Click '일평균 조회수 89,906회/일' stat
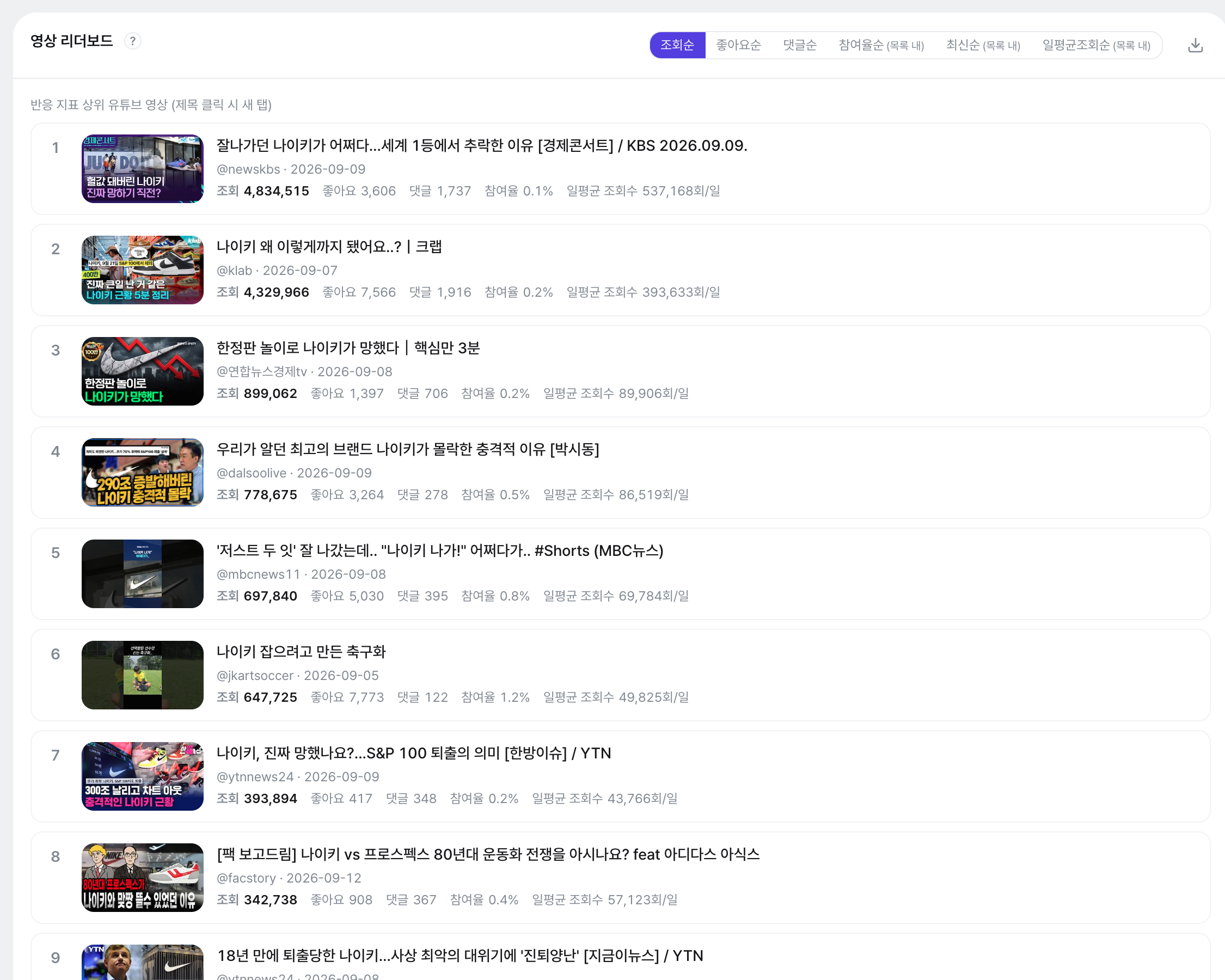The width and height of the screenshot is (1225, 980). click(616, 393)
